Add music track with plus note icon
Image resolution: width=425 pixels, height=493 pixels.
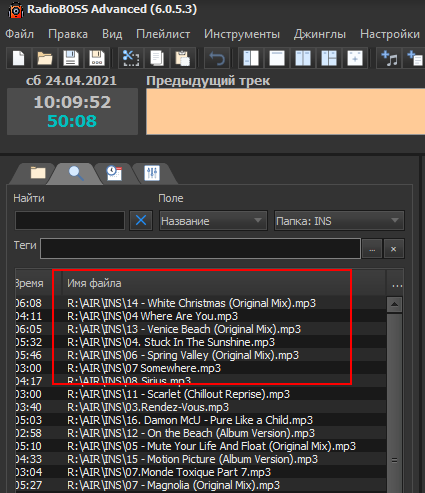389,58
